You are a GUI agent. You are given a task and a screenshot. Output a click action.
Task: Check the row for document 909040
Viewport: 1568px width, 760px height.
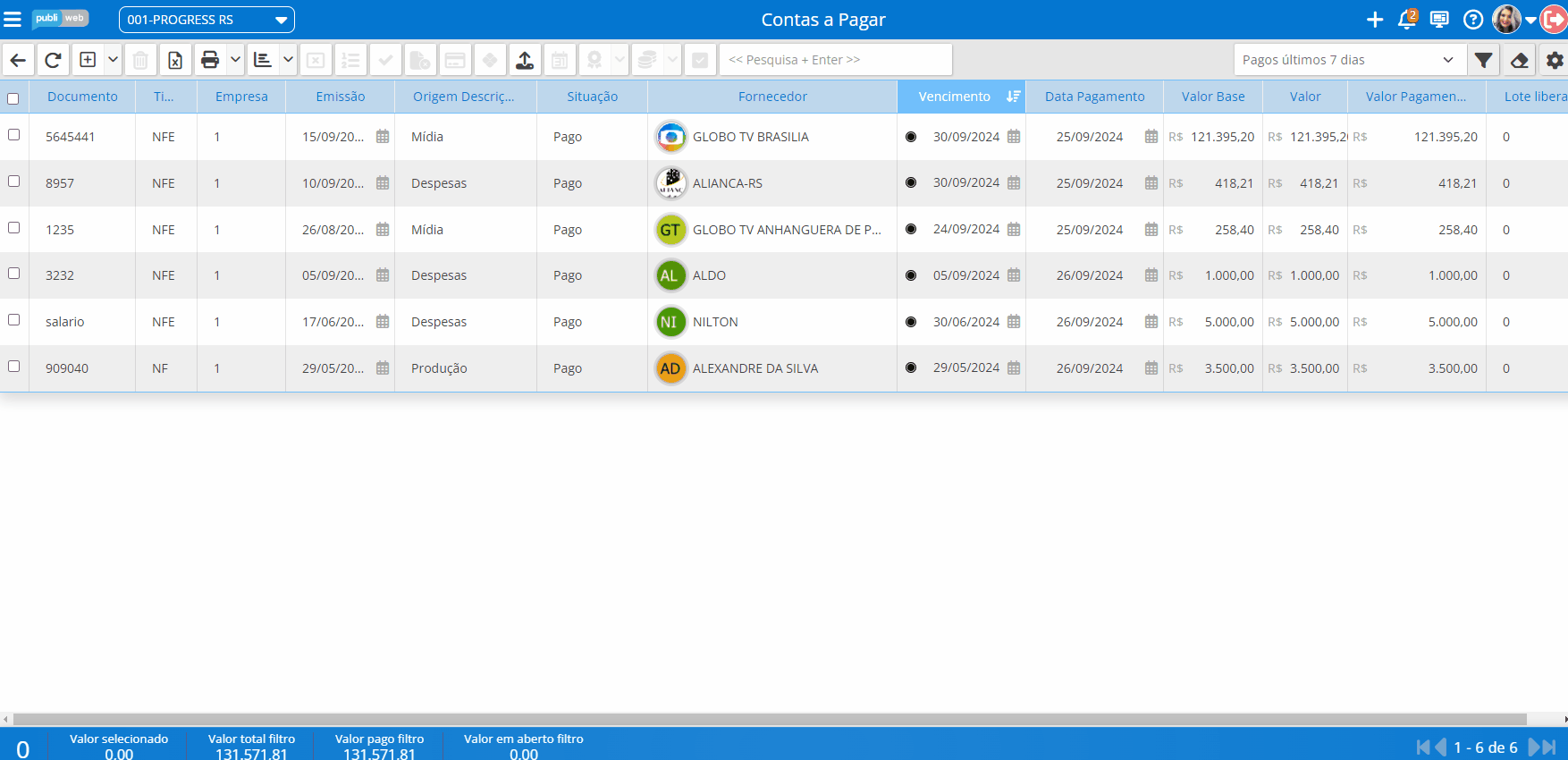click(x=13, y=366)
